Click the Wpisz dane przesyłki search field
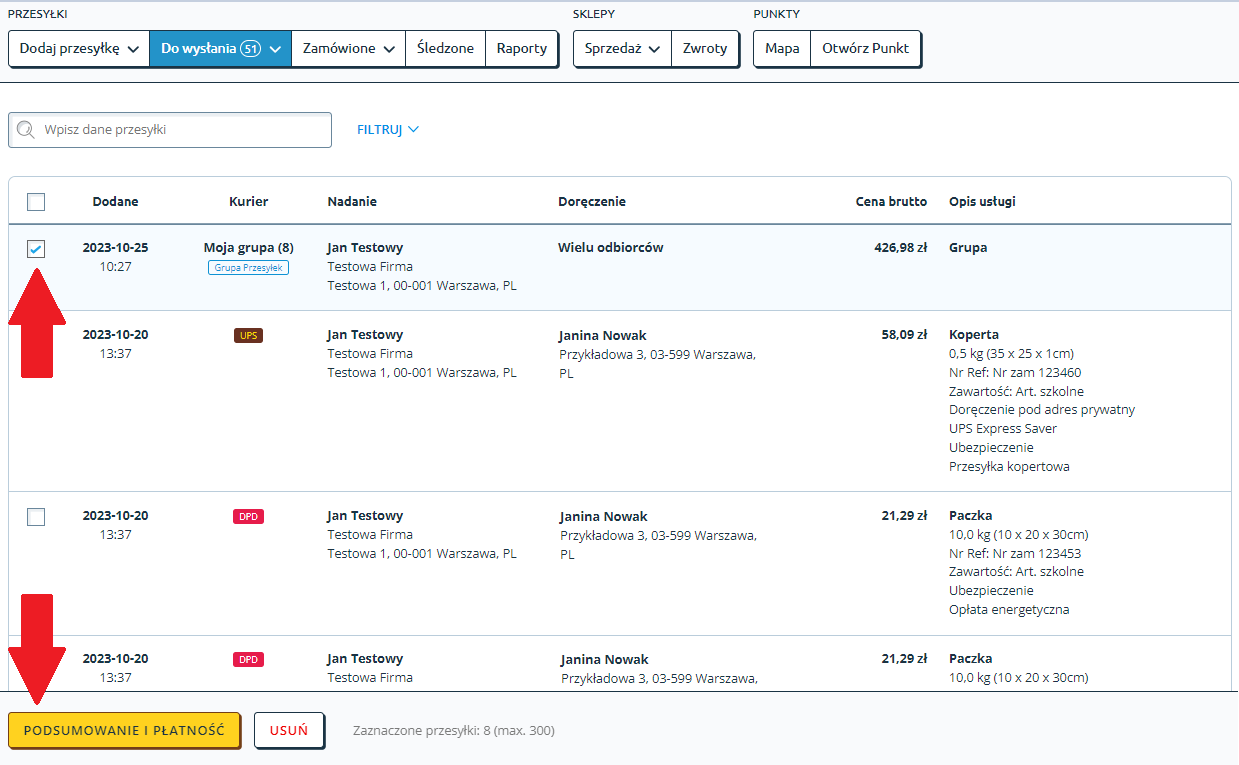 [170, 130]
